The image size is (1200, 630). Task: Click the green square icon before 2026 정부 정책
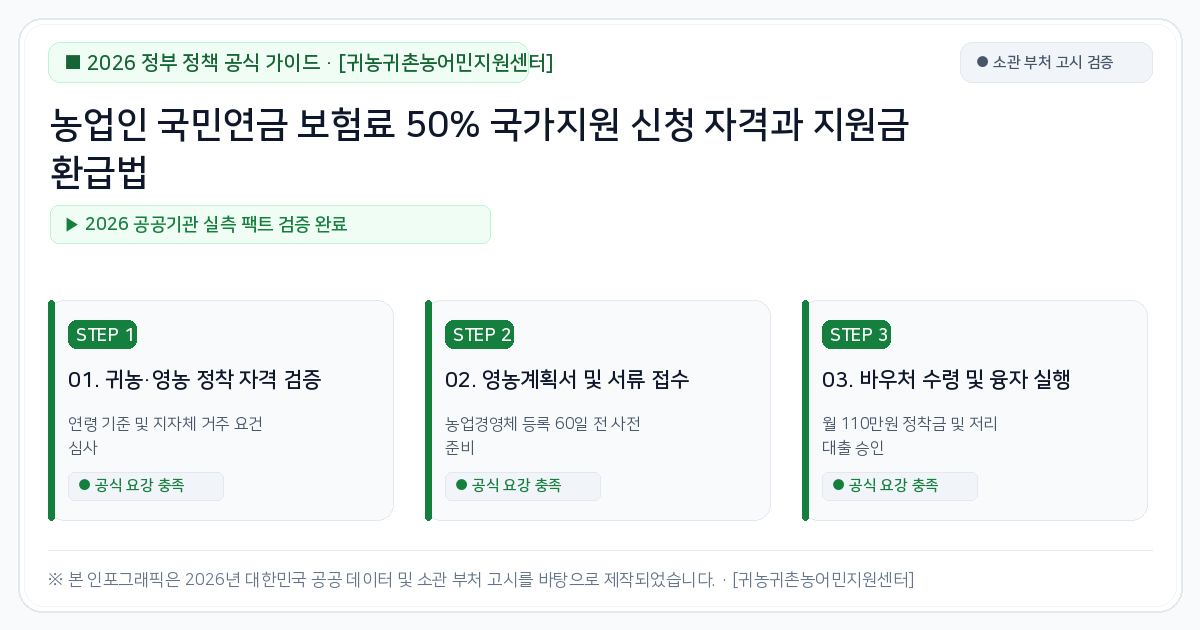click(72, 62)
